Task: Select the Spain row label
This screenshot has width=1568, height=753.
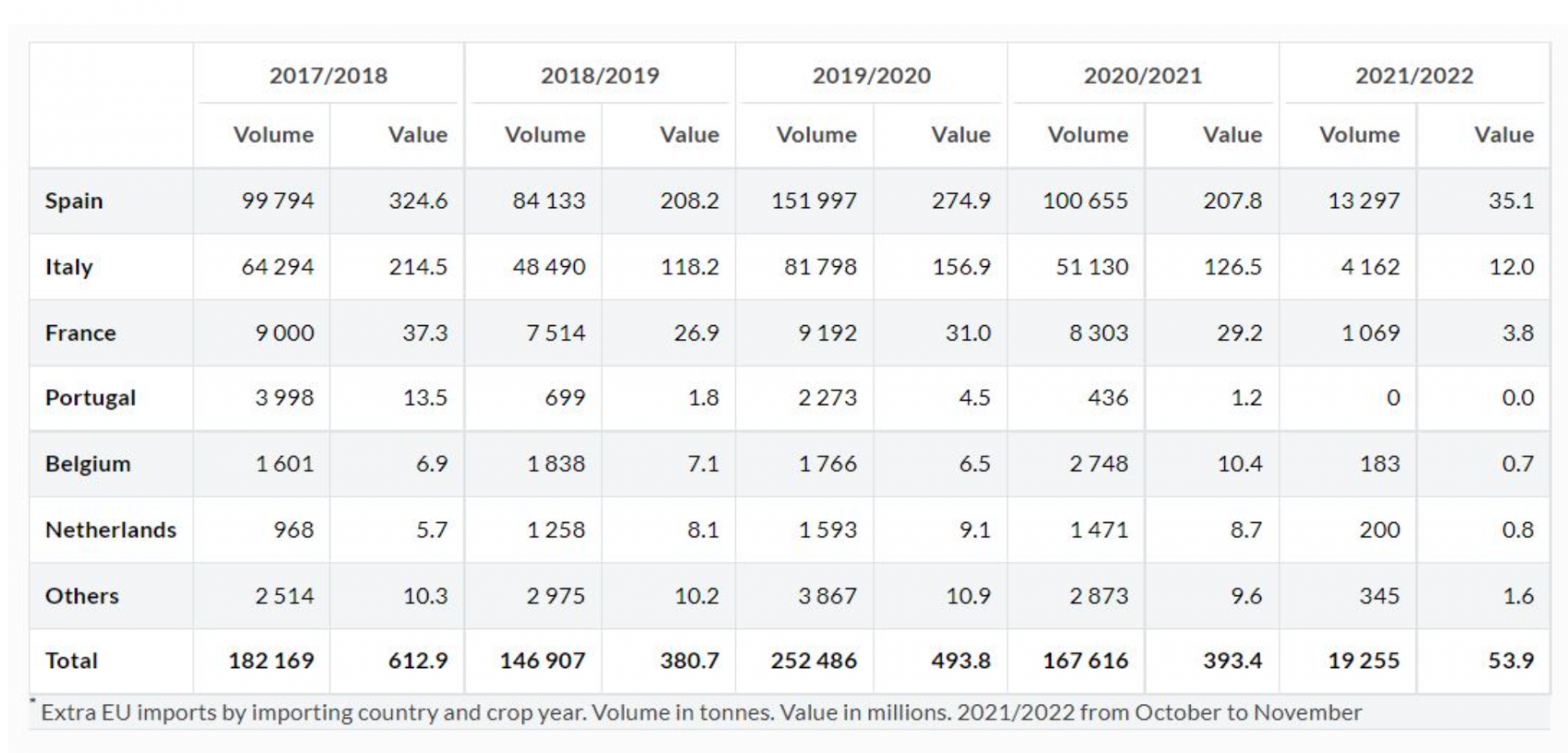Action: point(74,201)
